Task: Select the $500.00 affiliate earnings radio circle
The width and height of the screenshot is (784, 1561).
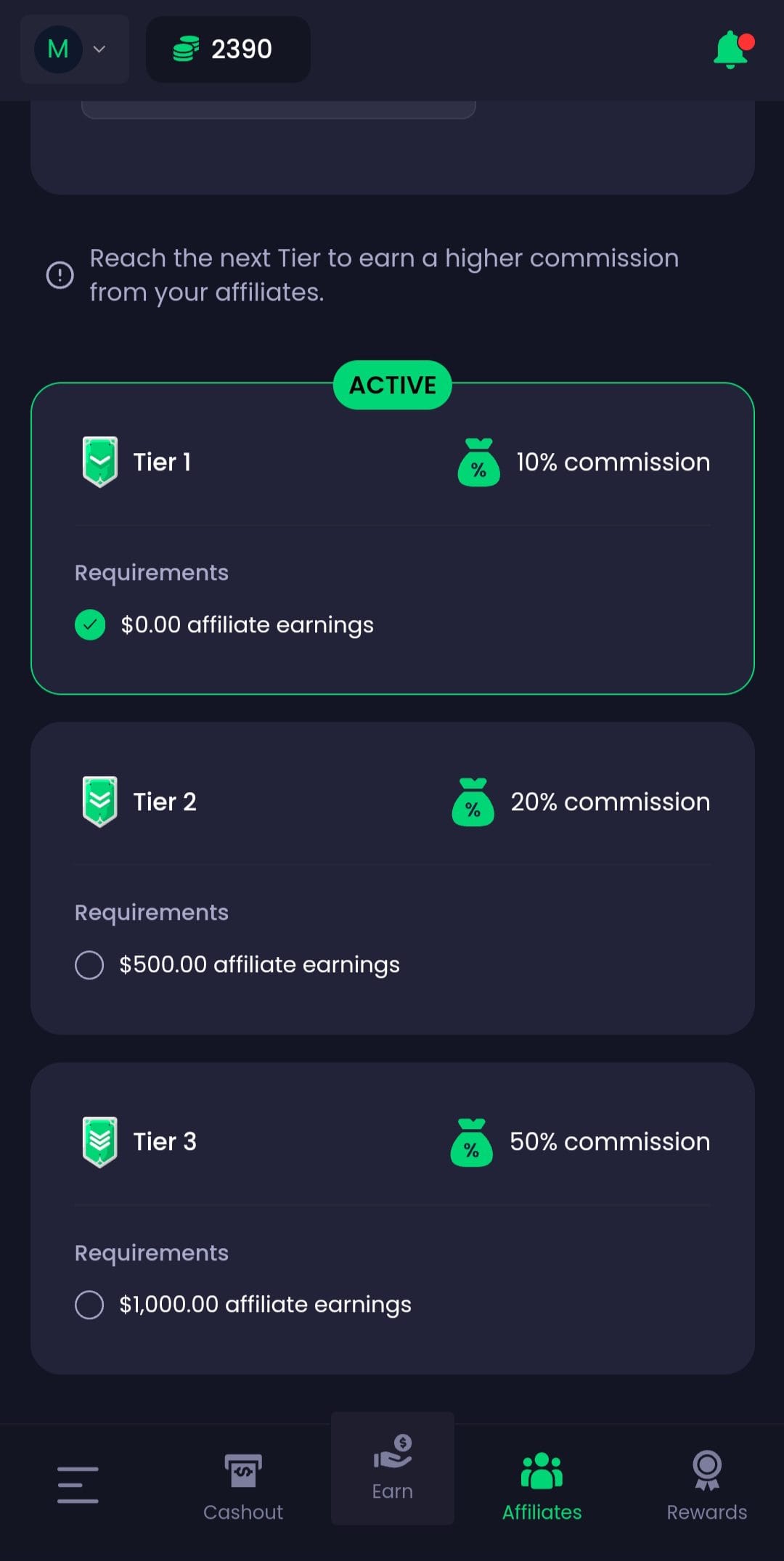Action: 89,965
